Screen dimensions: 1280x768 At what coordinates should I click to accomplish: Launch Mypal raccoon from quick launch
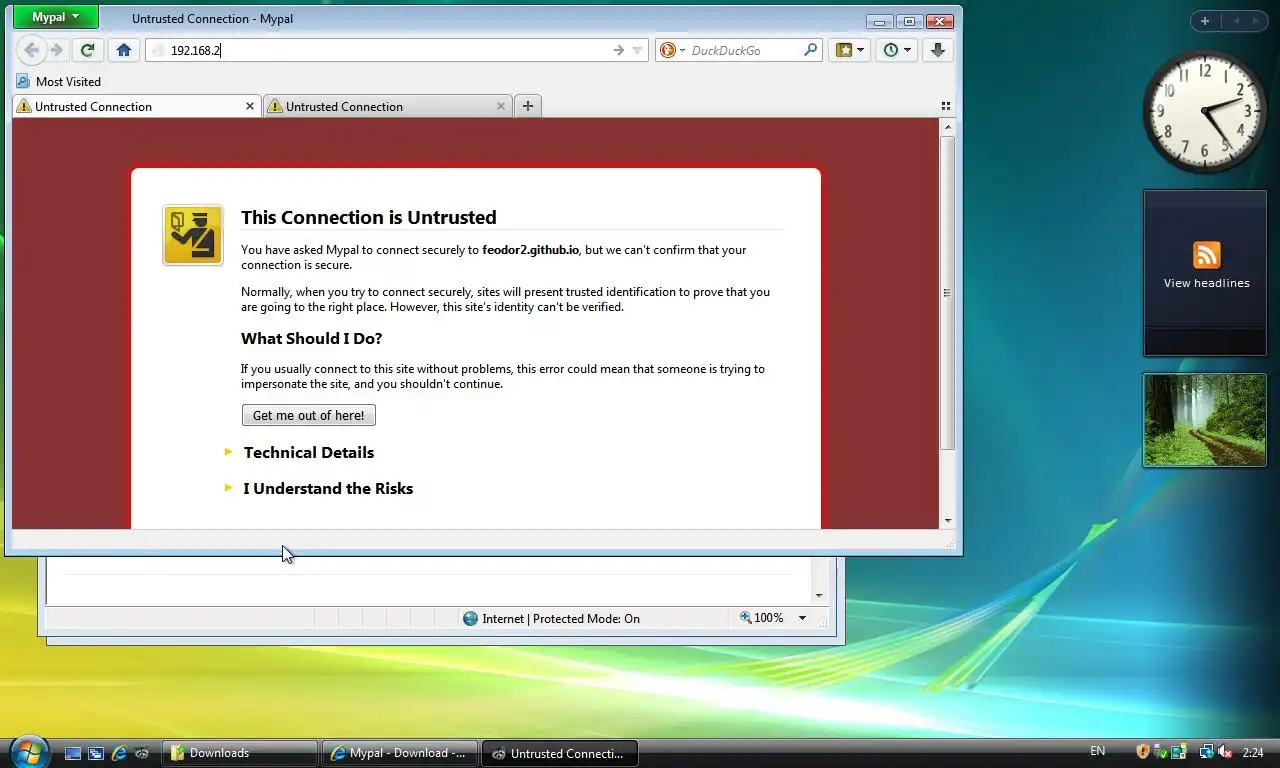coord(142,753)
